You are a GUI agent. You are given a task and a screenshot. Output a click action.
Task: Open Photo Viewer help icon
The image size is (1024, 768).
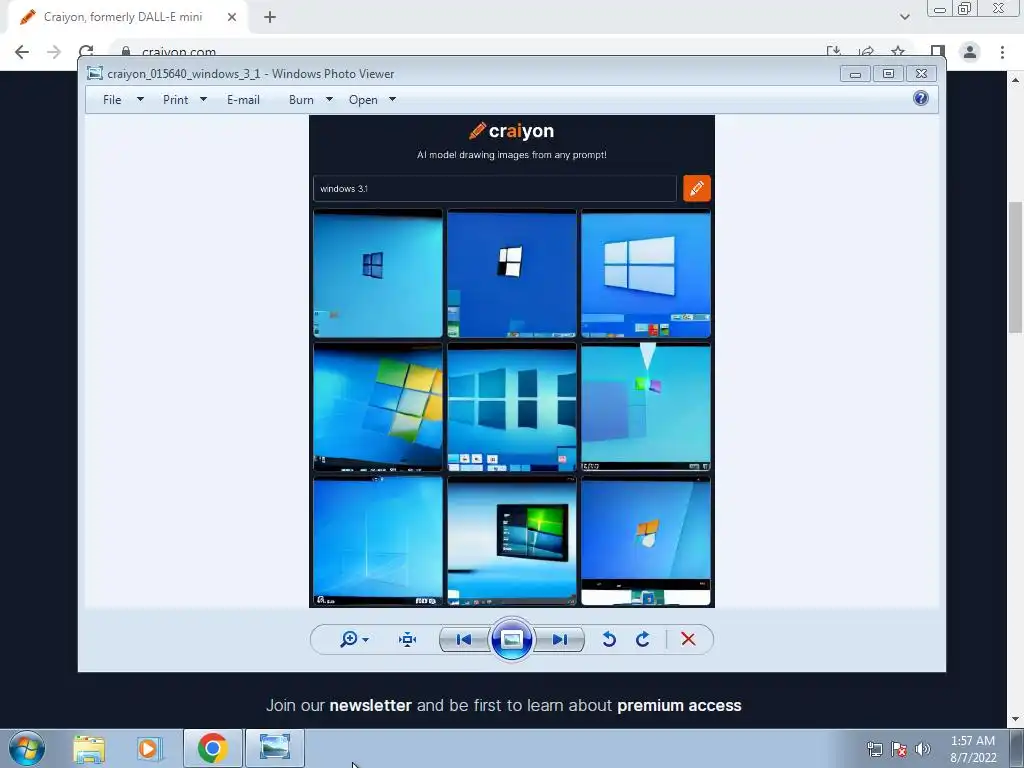(921, 99)
